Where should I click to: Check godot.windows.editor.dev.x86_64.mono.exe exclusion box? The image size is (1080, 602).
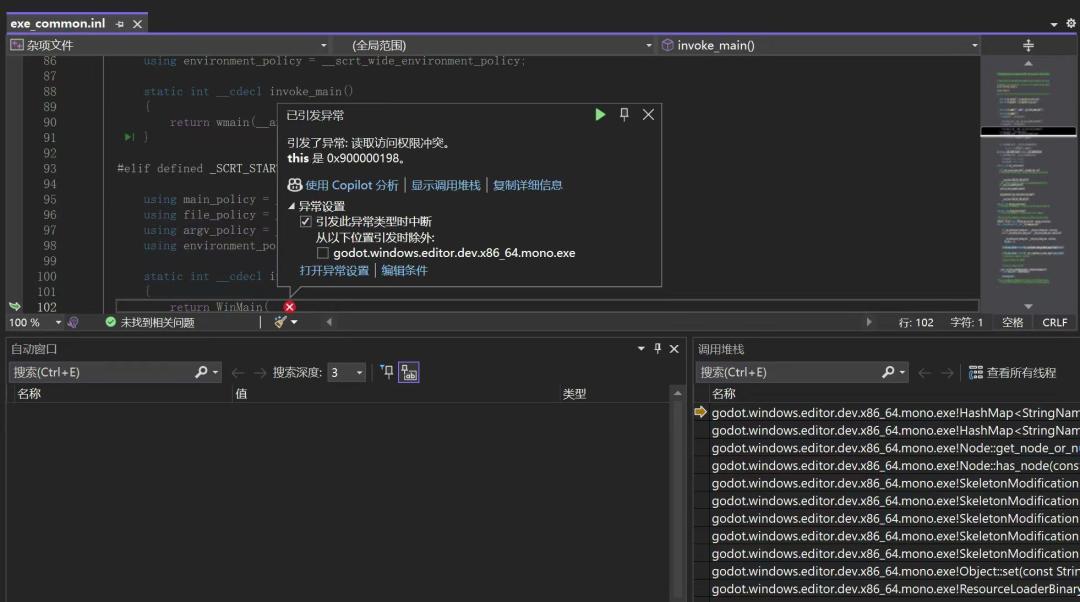(x=322, y=253)
